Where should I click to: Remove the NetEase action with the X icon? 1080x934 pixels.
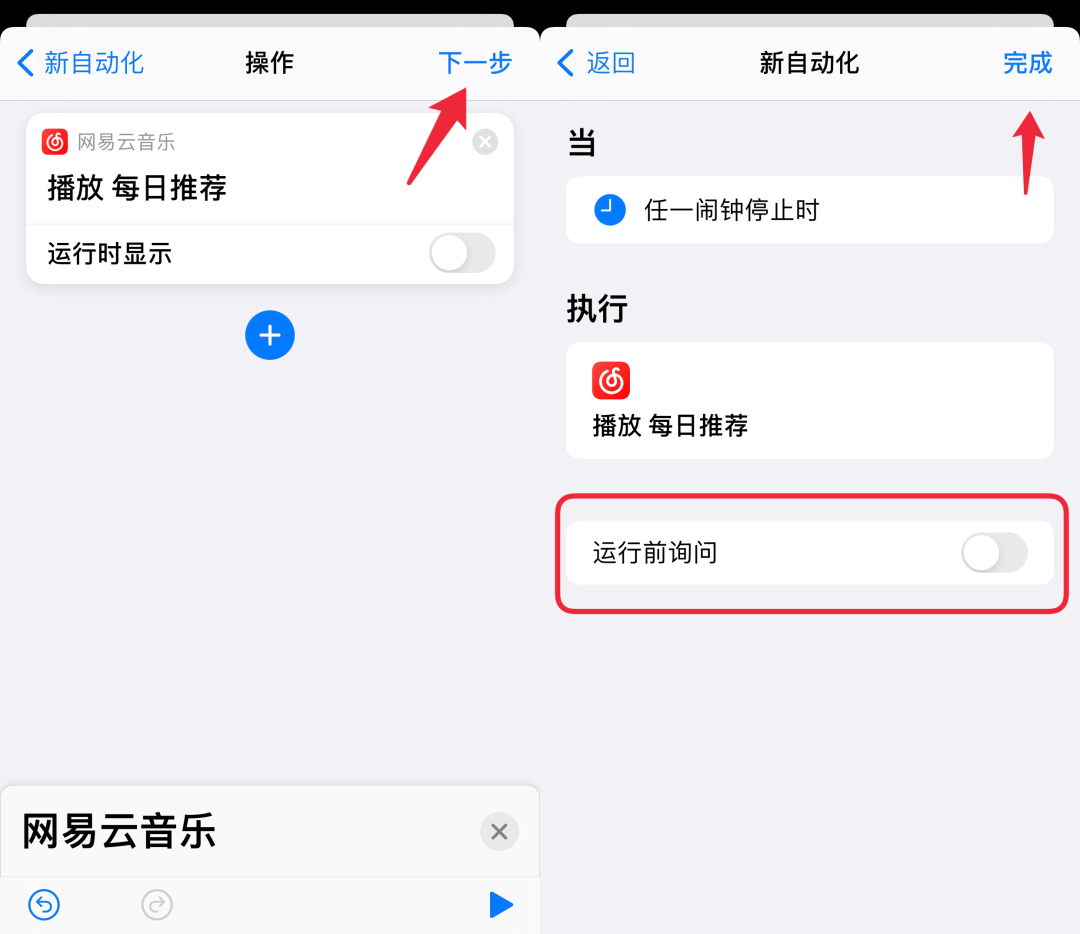485,142
